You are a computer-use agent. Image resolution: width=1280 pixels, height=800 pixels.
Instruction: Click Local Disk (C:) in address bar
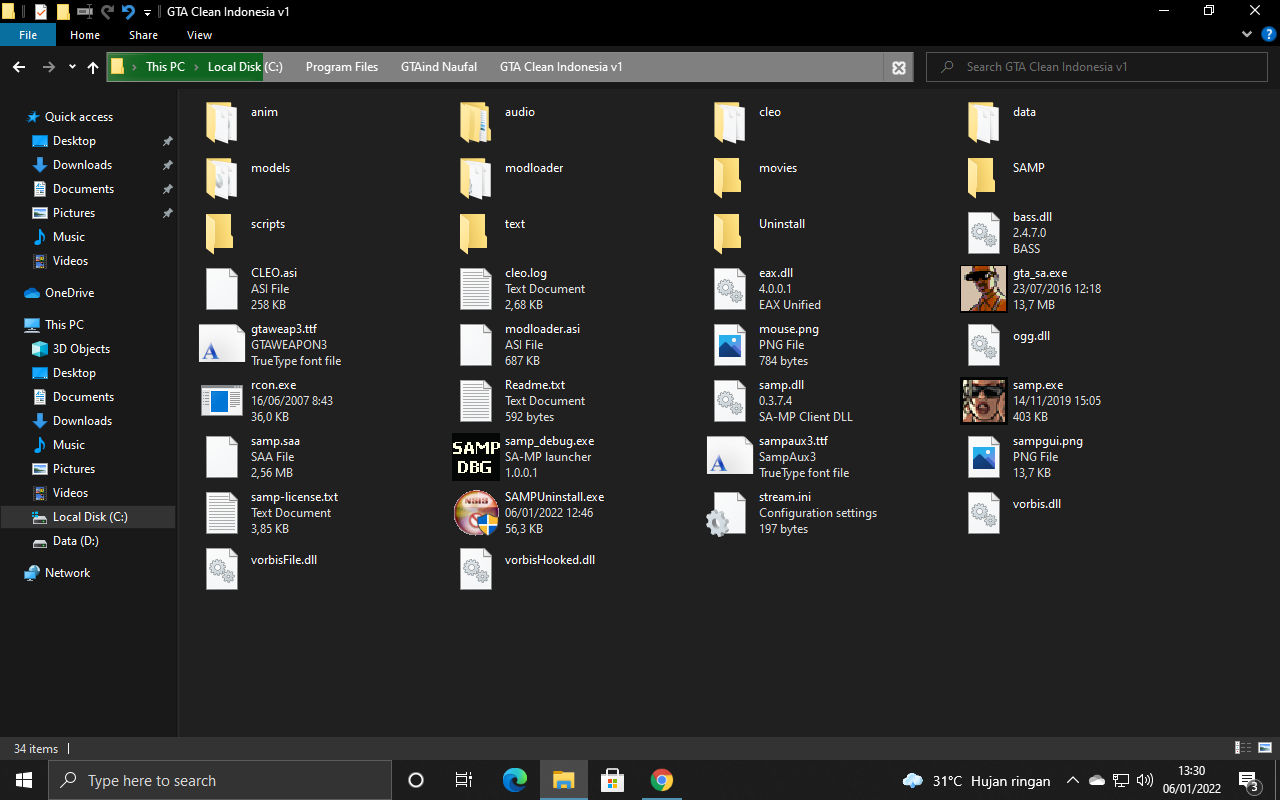click(x=245, y=67)
